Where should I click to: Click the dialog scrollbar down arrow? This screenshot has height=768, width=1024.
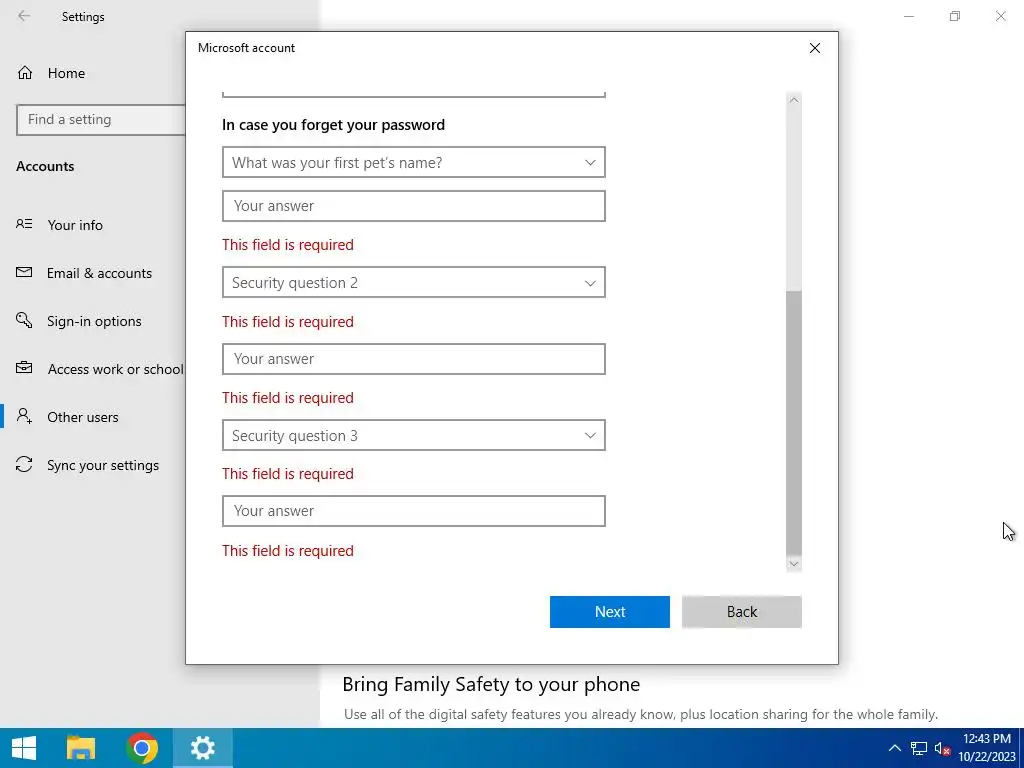pos(793,564)
